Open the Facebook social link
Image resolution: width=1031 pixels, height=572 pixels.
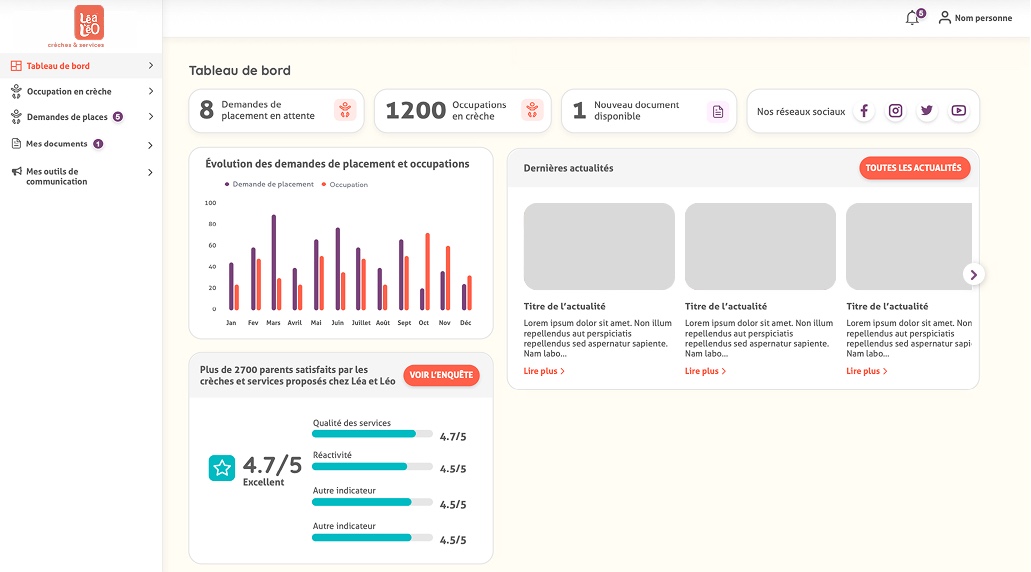click(864, 111)
